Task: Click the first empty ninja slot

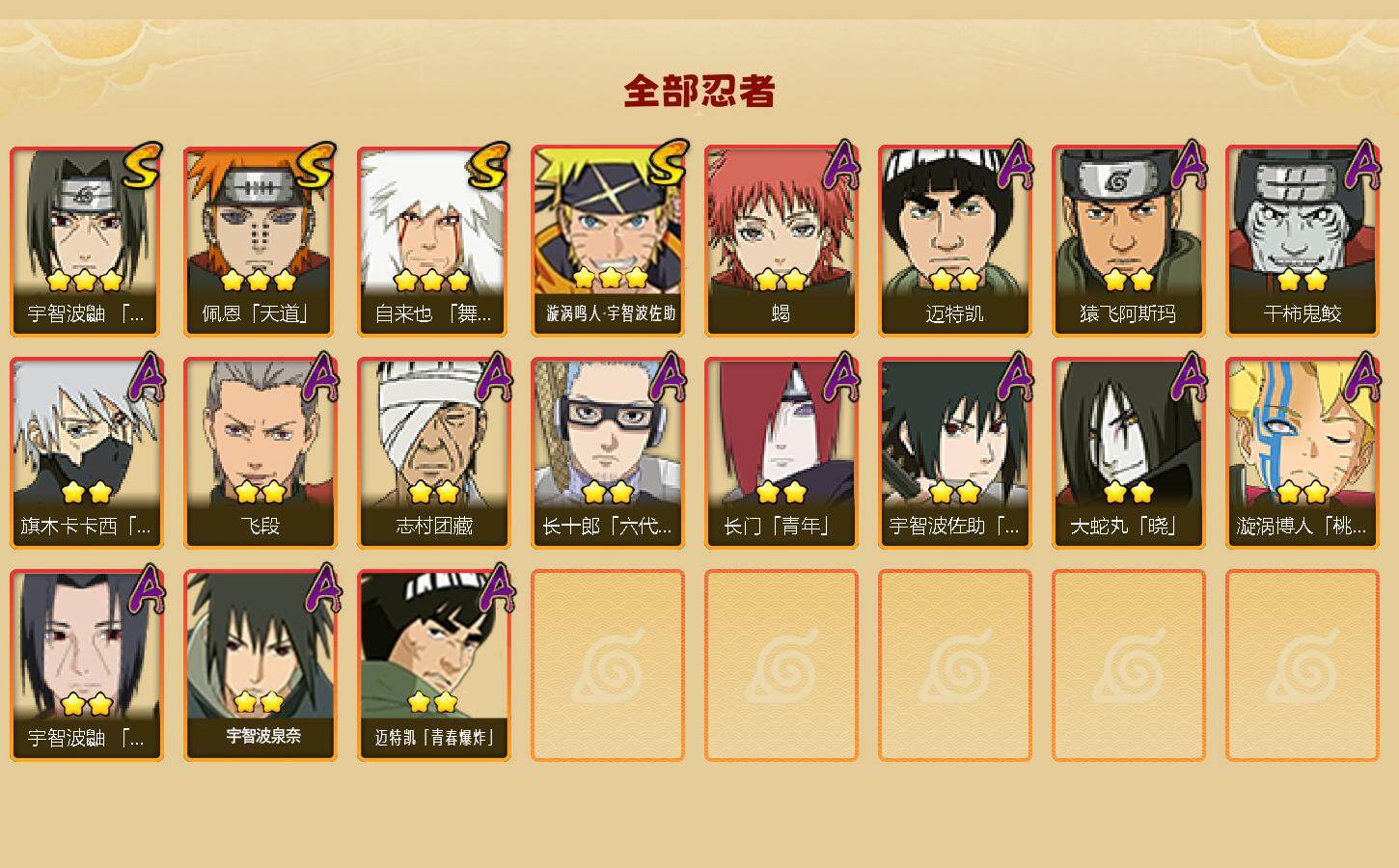Action: tap(607, 665)
